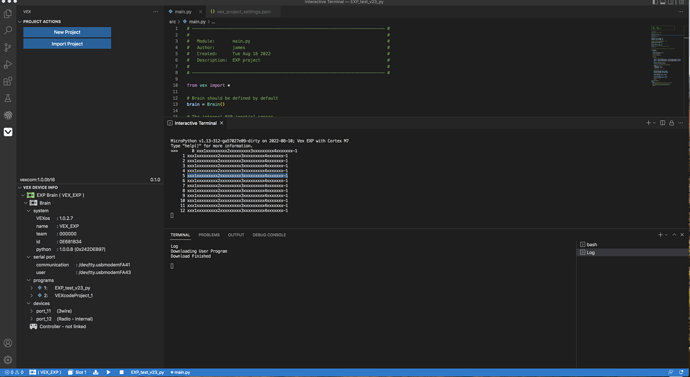The image size is (690, 377).
Task: Click the feedback icon in status bar
Action: click(671, 372)
